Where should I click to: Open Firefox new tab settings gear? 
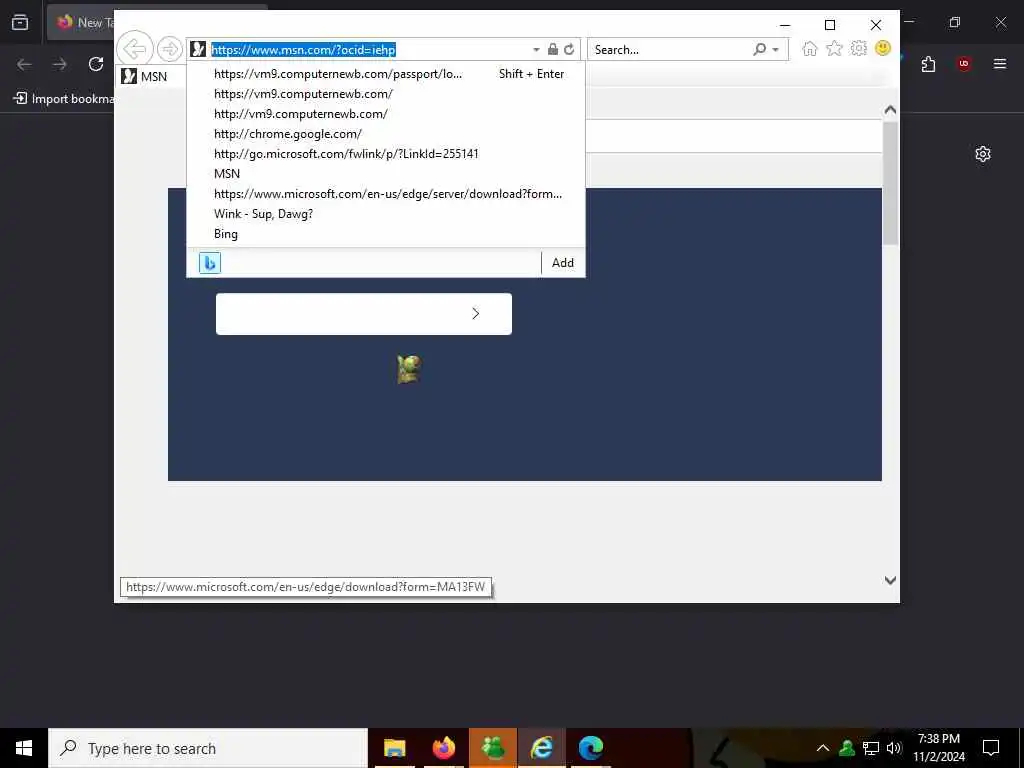(x=983, y=154)
